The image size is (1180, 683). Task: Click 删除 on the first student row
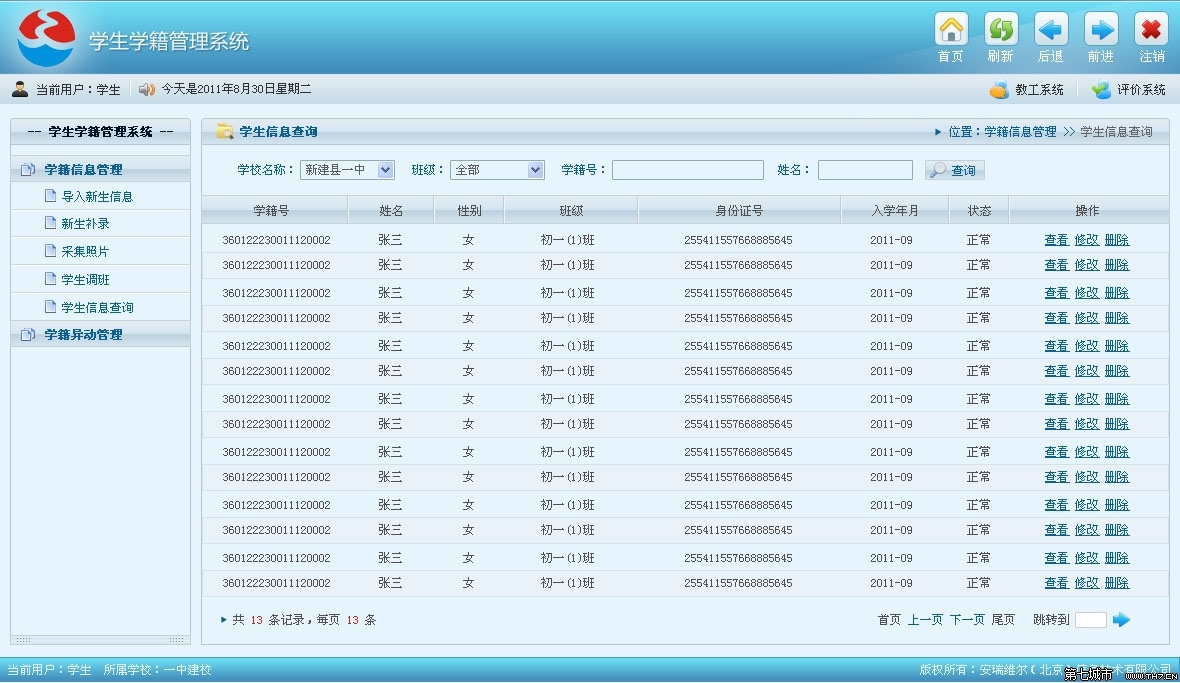coord(1116,239)
